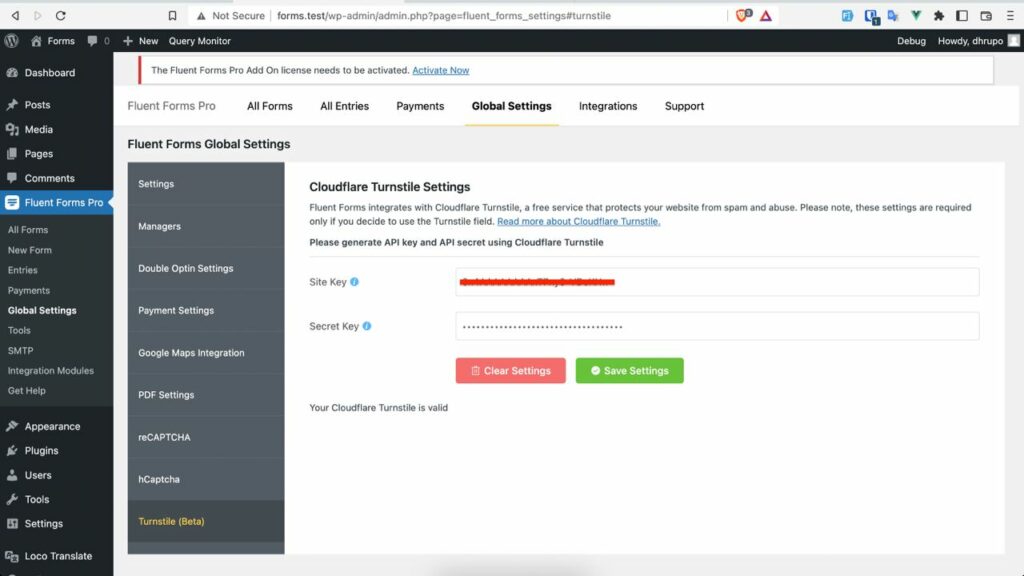Viewport: 1024px width, 576px height.
Task: Open the PDF Settings section
Action: (x=206, y=394)
